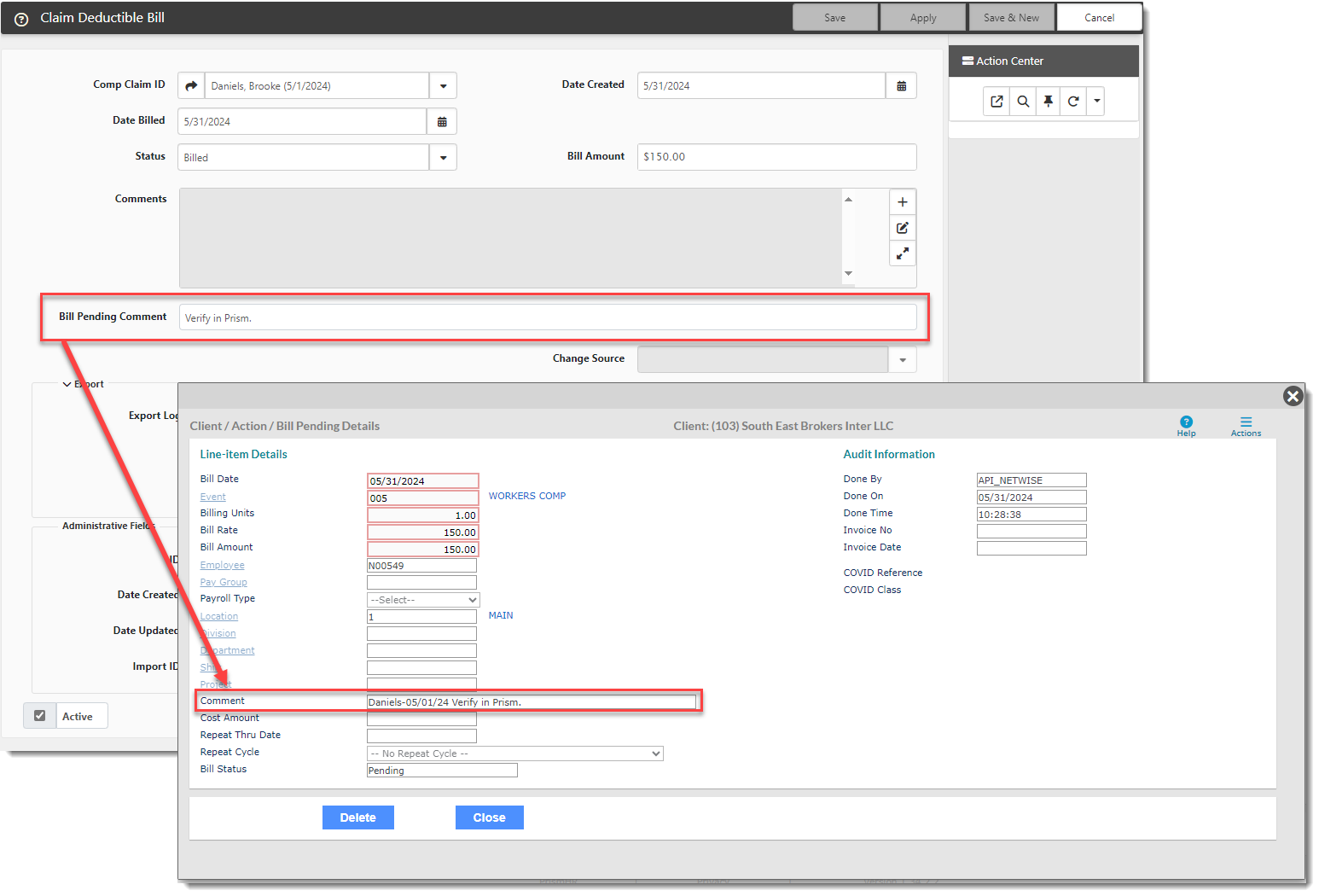Click the help question mark icon in title bar
The width and height of the screenshot is (1319, 896).
pos(21,19)
